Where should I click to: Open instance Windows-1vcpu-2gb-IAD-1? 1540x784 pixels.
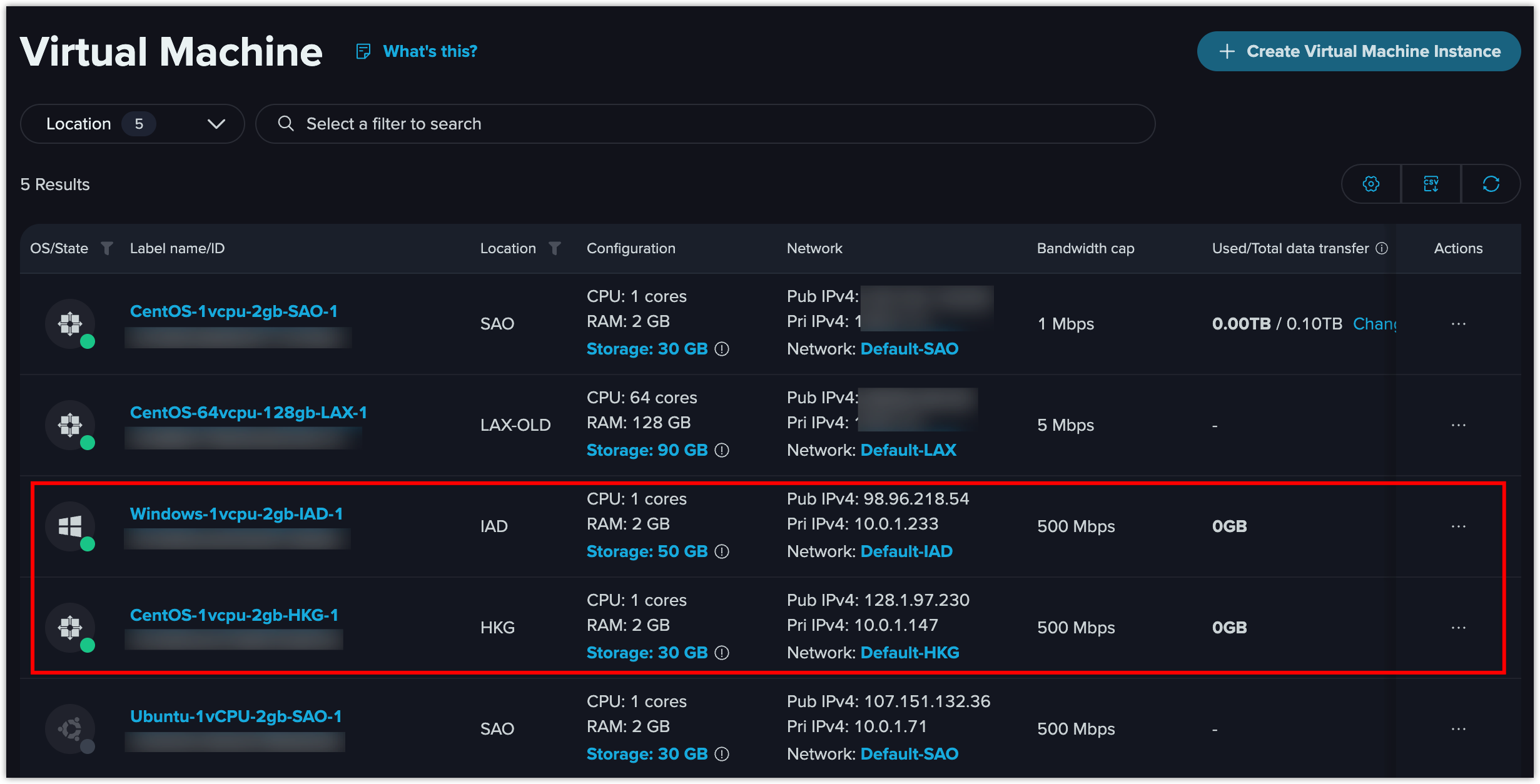click(x=236, y=514)
